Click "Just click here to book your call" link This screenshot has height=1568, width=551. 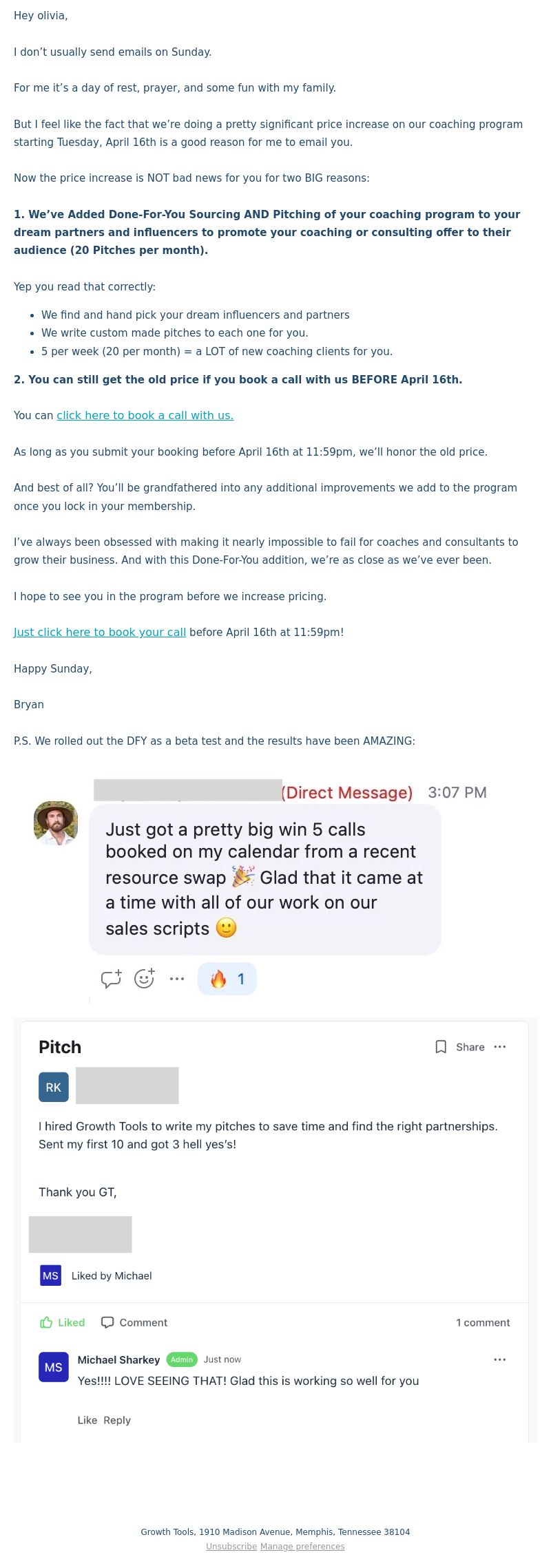100,632
